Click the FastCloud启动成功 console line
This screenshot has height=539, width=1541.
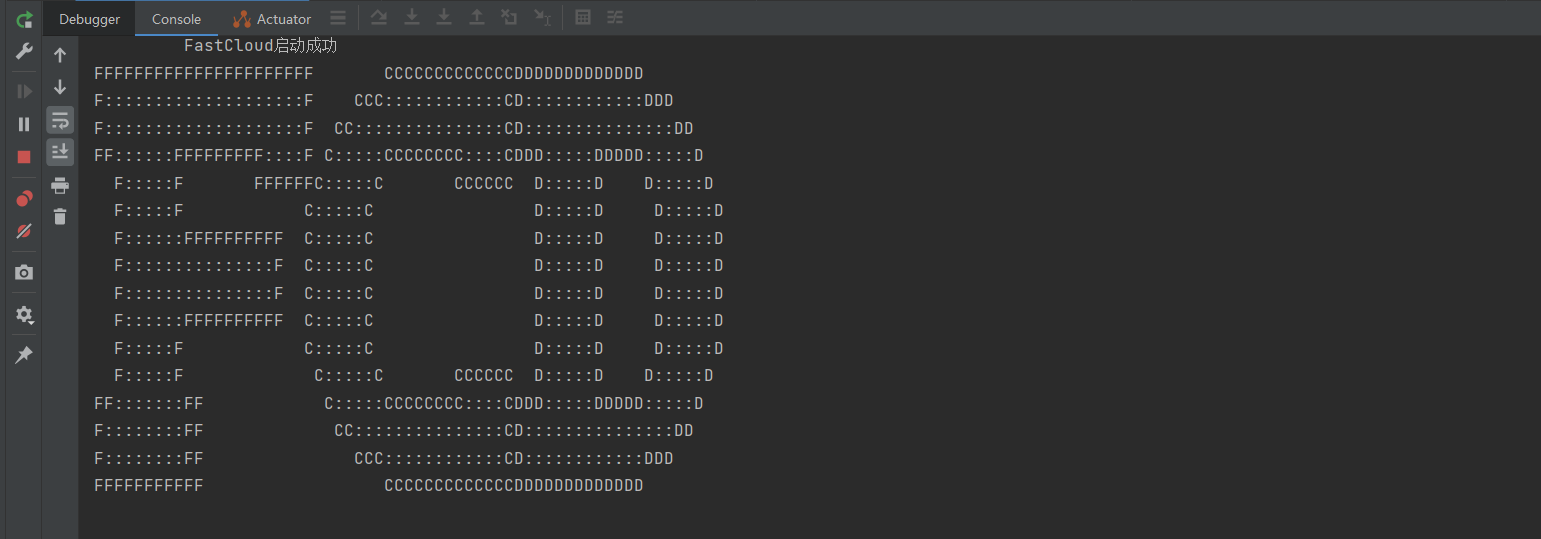point(260,46)
